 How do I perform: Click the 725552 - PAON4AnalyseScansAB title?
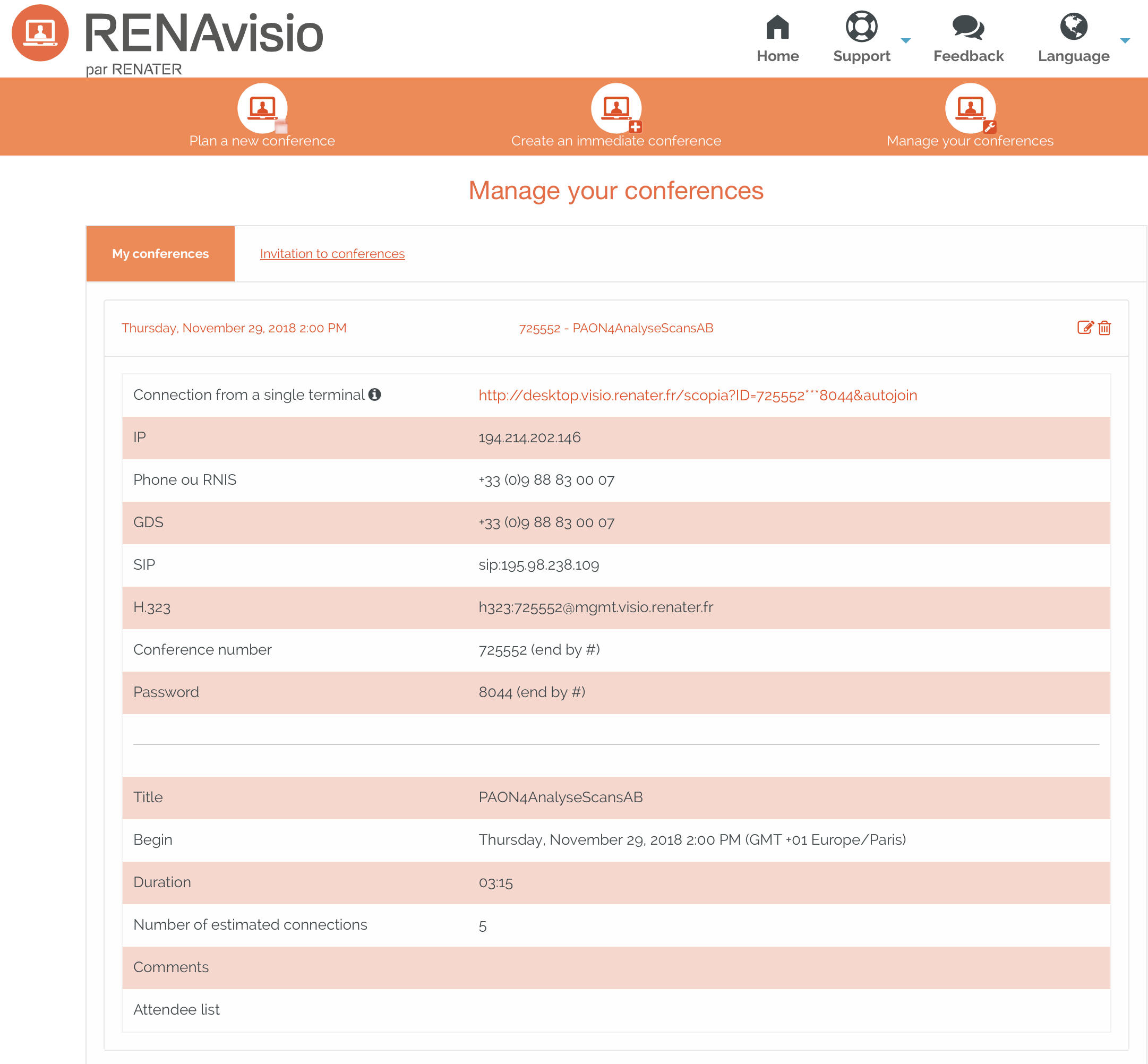click(x=616, y=328)
